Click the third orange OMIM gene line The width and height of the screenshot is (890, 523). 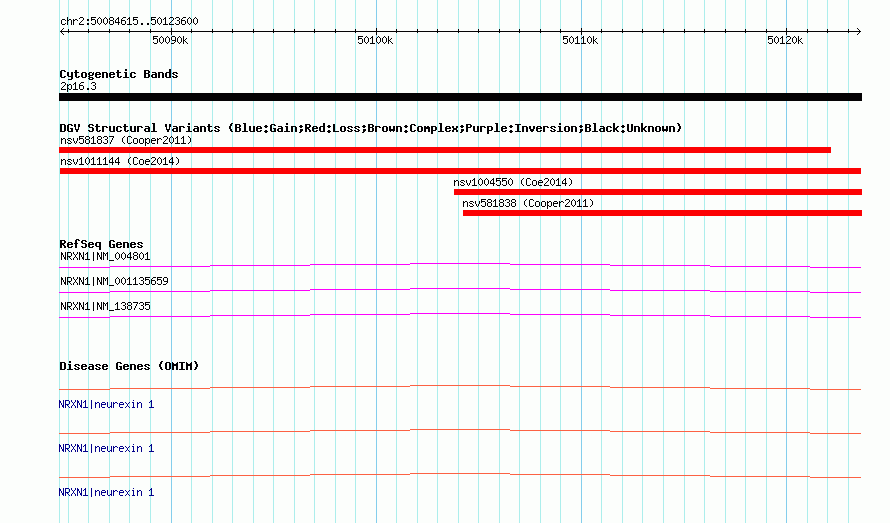coord(460,475)
